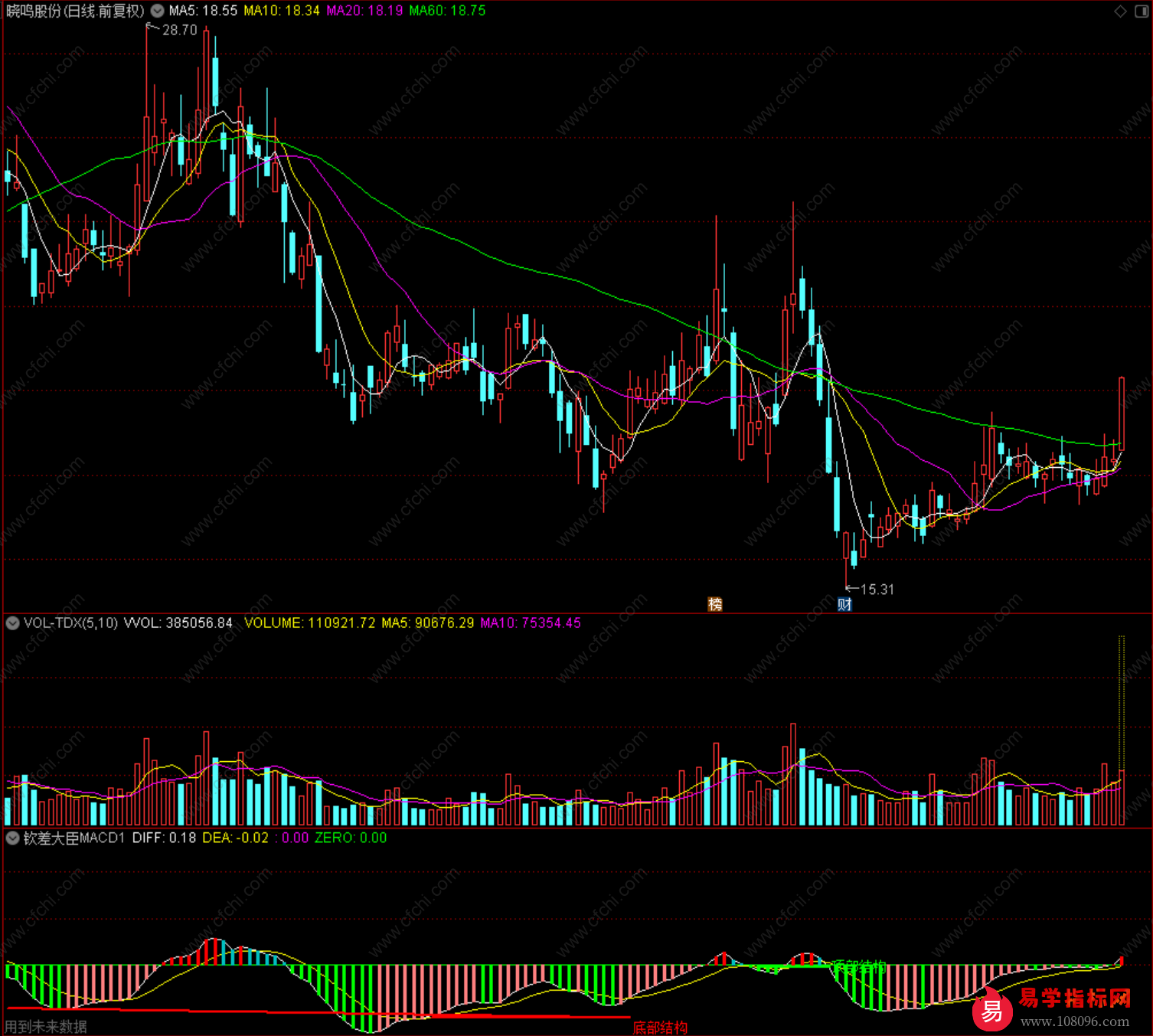1153x1036 pixels.
Task: Click the MA5: 18.55 legend label
Action: (x=203, y=11)
